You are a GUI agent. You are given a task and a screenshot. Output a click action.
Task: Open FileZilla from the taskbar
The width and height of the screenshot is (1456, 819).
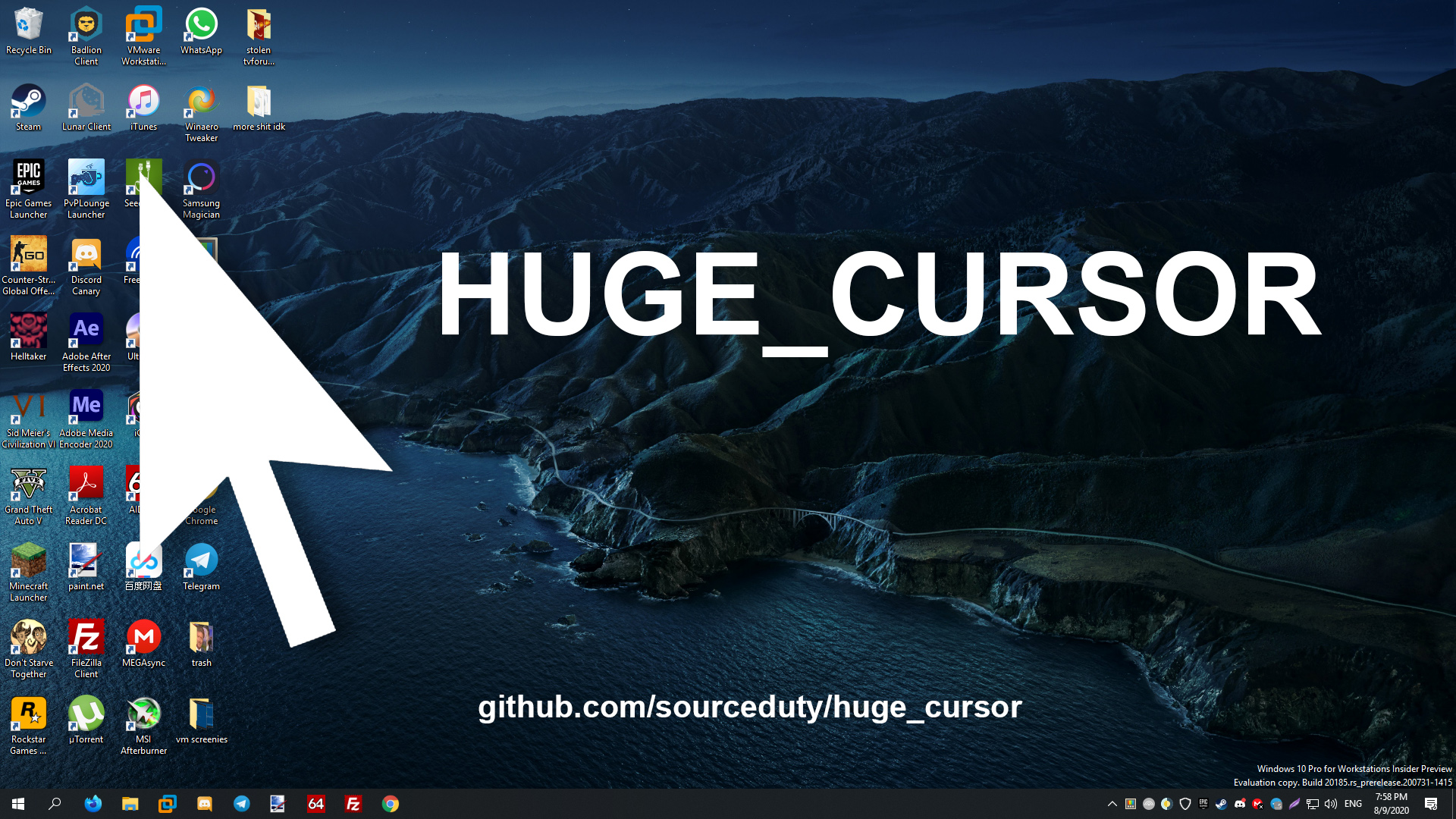click(x=353, y=803)
